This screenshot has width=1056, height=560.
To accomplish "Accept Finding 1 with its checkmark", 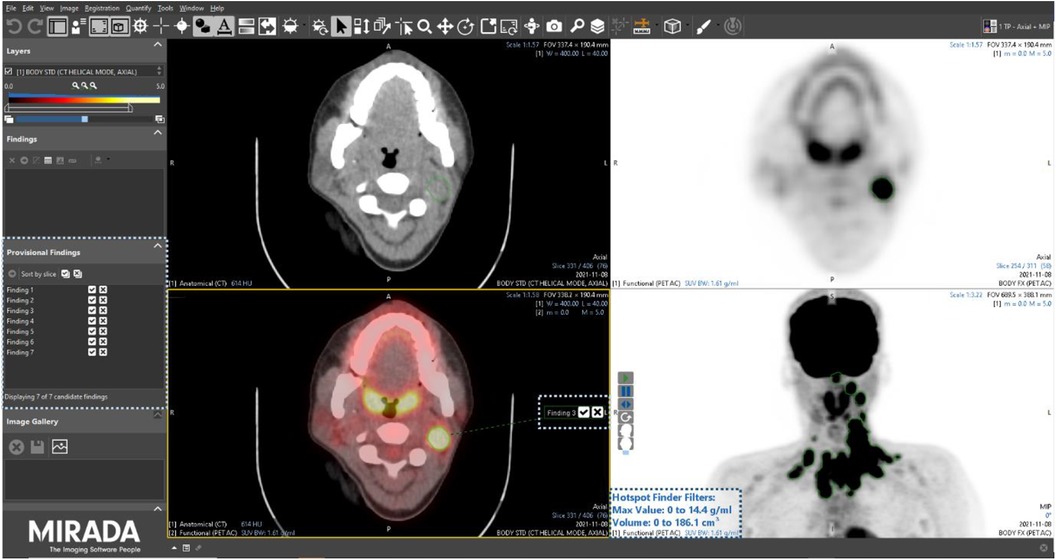I will tap(92, 289).
